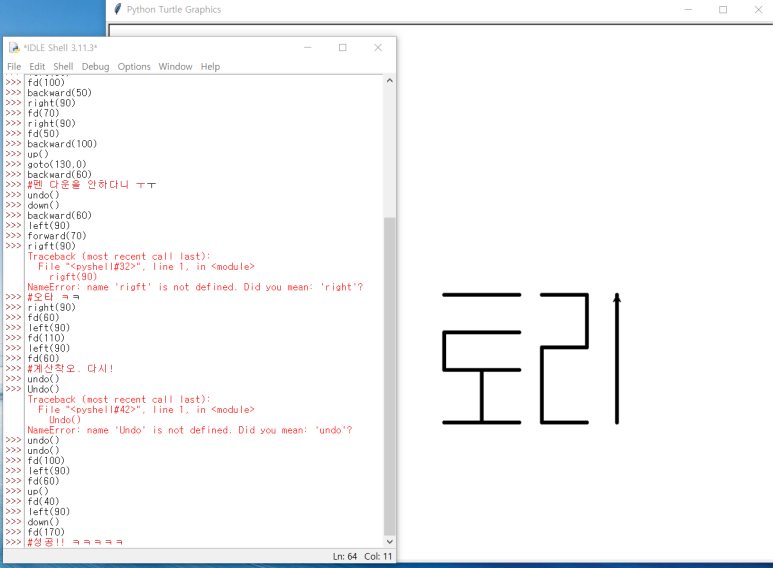
Task: Expand the Options menu
Action: [134, 67]
